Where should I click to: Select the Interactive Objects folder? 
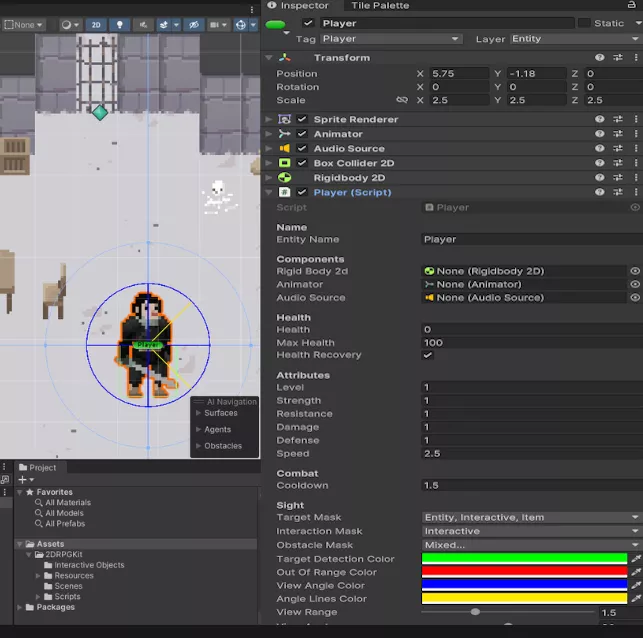click(89, 565)
